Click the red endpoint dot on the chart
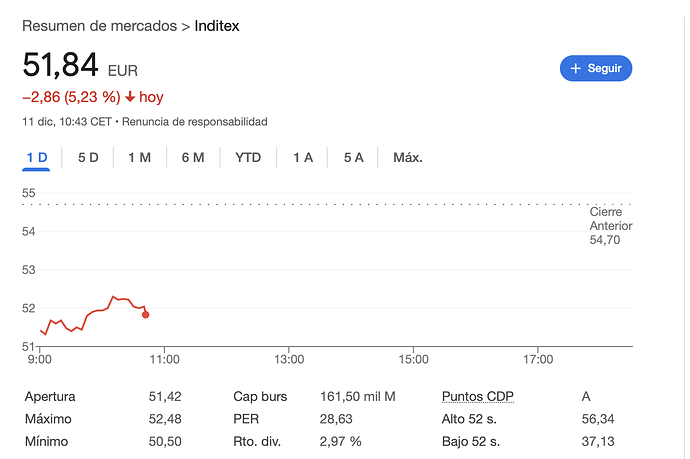 click(x=146, y=315)
